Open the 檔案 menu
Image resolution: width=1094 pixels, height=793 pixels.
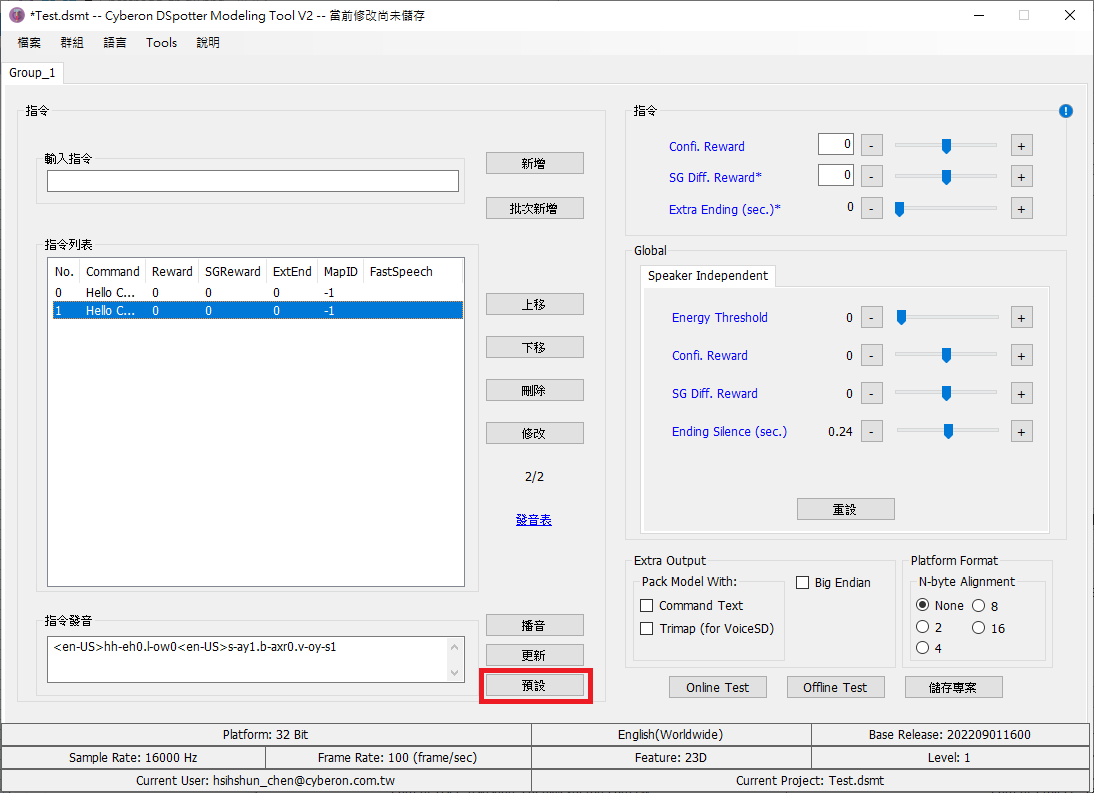[x=29, y=43]
